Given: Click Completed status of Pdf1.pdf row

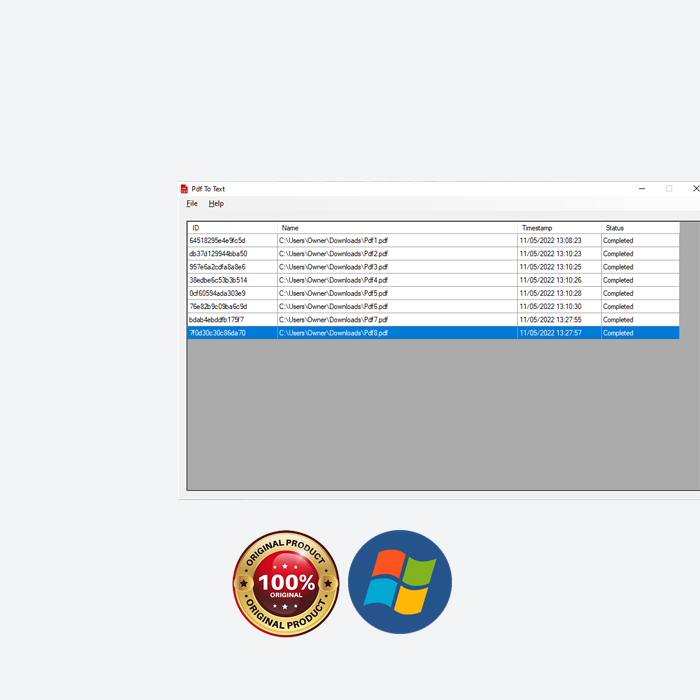Looking at the screenshot, I should (640, 241).
